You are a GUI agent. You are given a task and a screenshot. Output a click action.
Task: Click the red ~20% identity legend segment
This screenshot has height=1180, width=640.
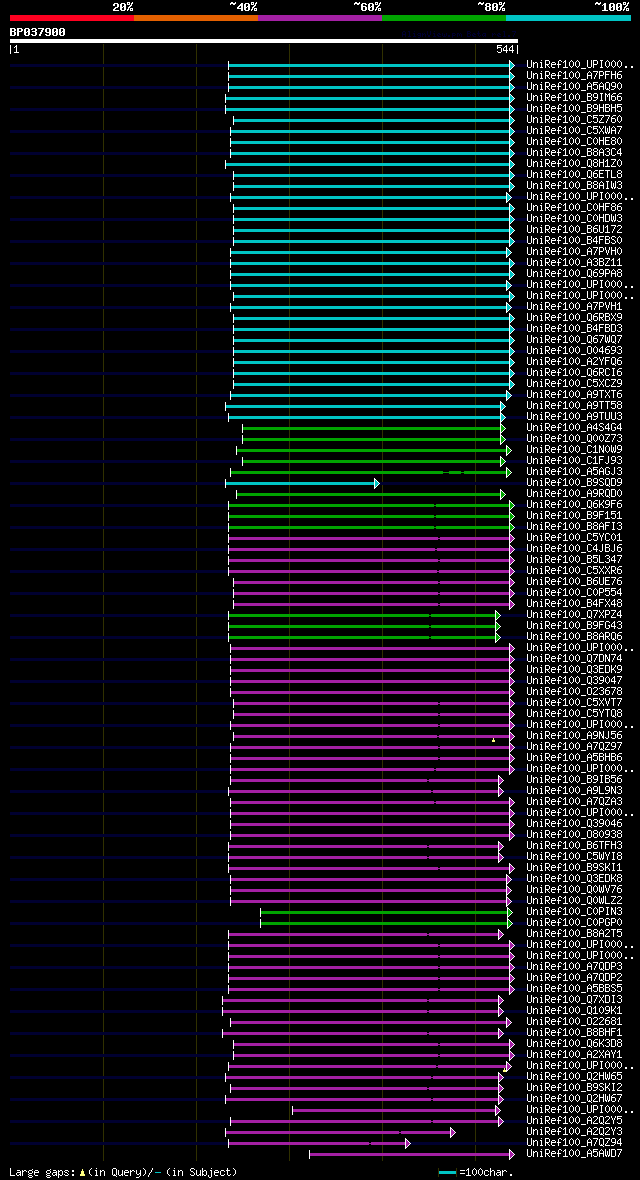[72, 17]
